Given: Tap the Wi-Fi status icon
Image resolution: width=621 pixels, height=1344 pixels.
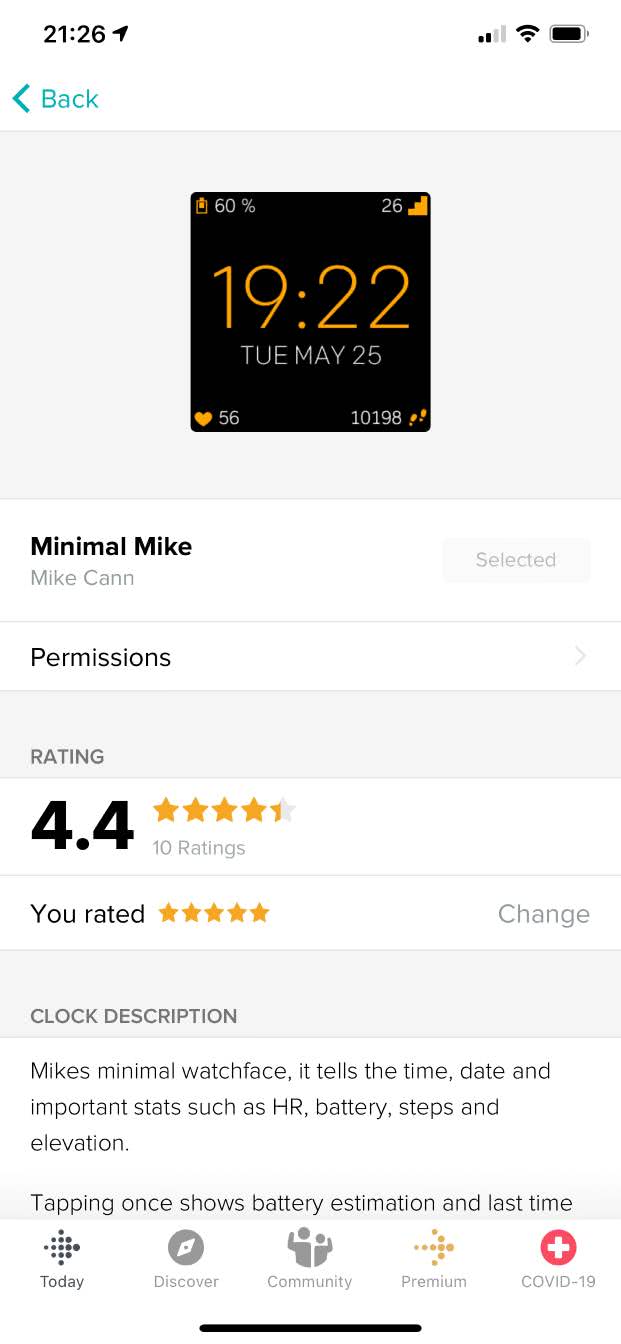Looking at the screenshot, I should coord(526,35).
